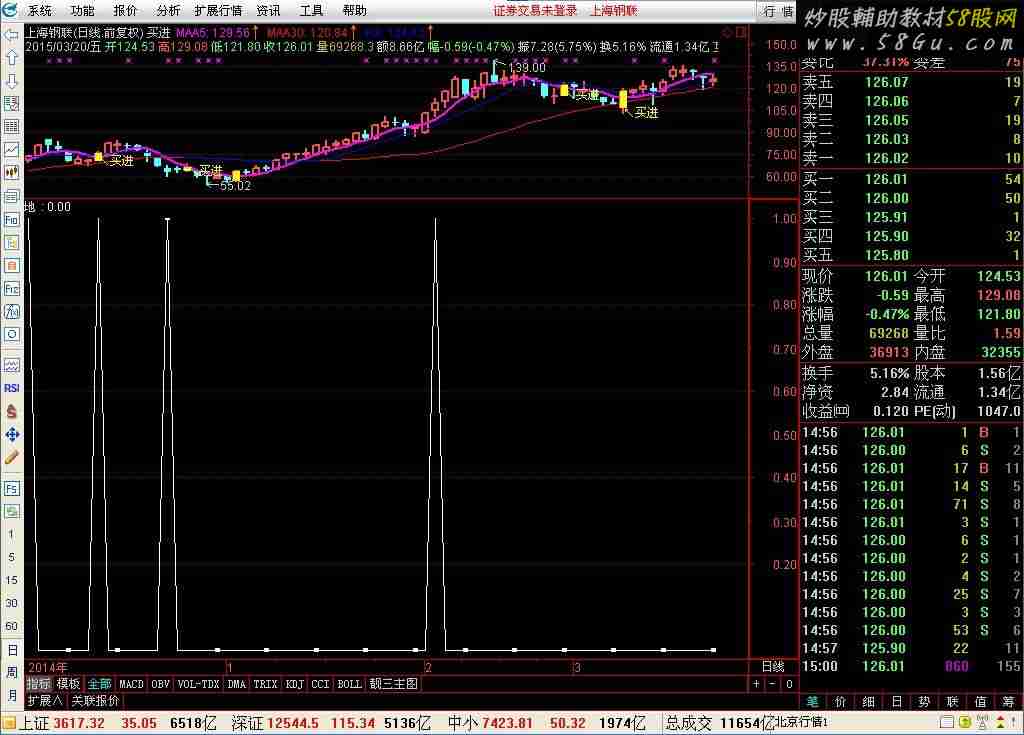Open the F10 company info icon

[x=11, y=220]
